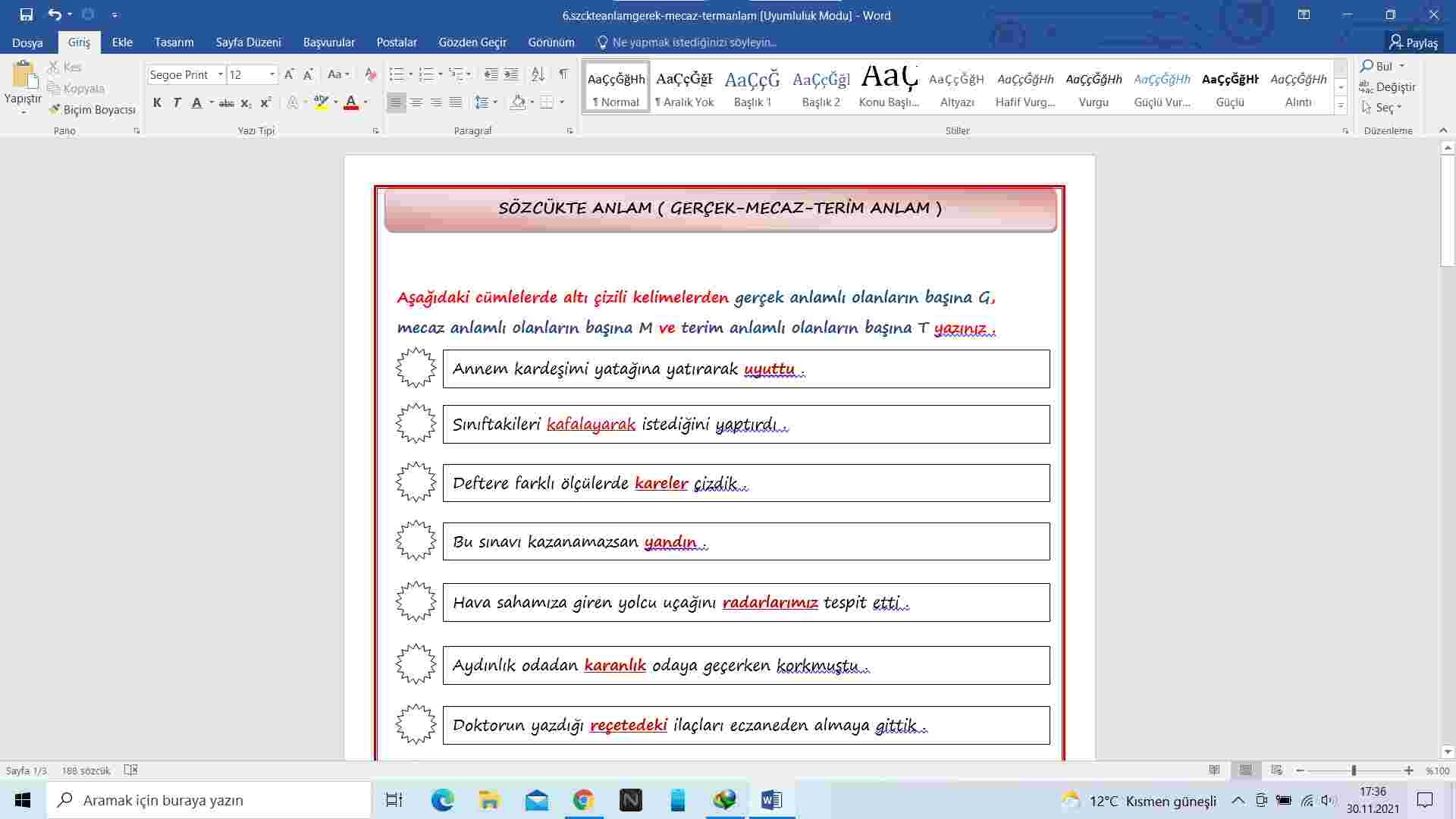Open the font size dropdown showing 12
The width and height of the screenshot is (1456, 819).
point(272,74)
